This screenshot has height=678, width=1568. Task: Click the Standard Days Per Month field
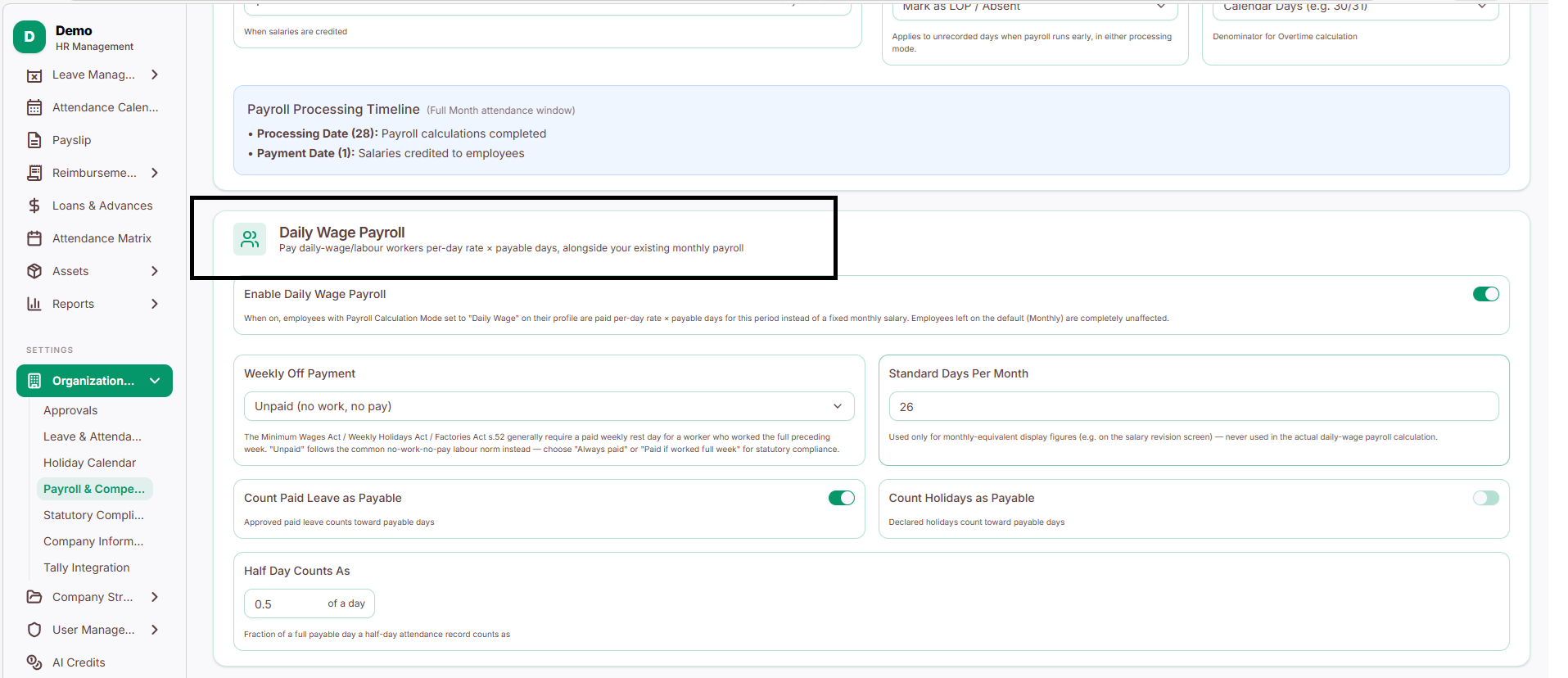click(1193, 406)
